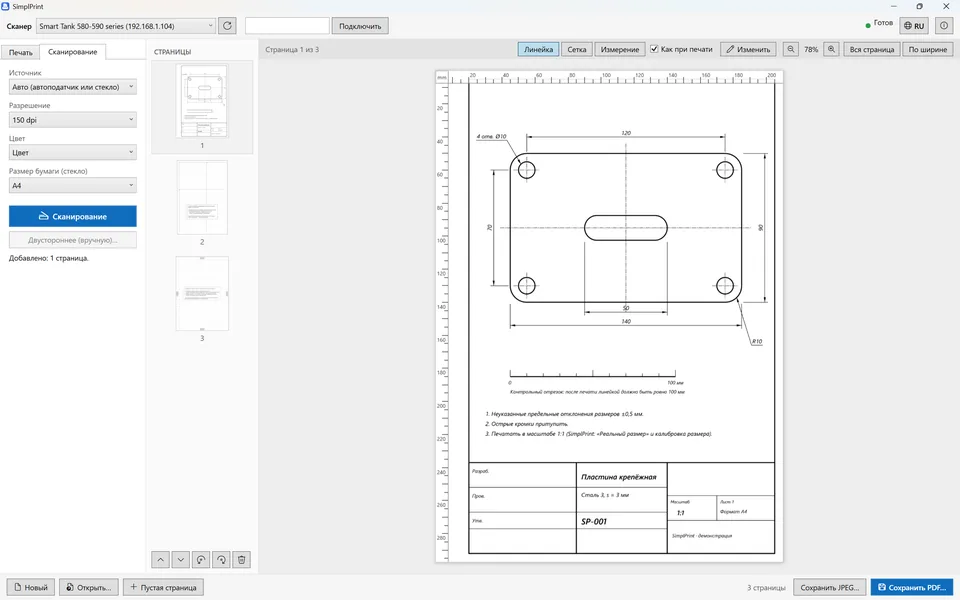Add a blank page with Пустая страница
960x600 pixels.
pyautogui.click(x=163, y=587)
